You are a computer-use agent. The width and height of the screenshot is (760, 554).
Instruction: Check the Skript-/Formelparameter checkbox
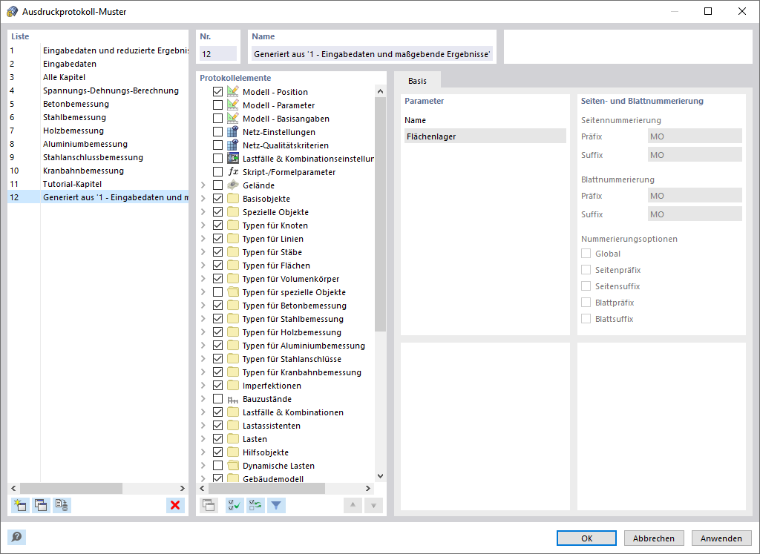pyautogui.click(x=218, y=172)
